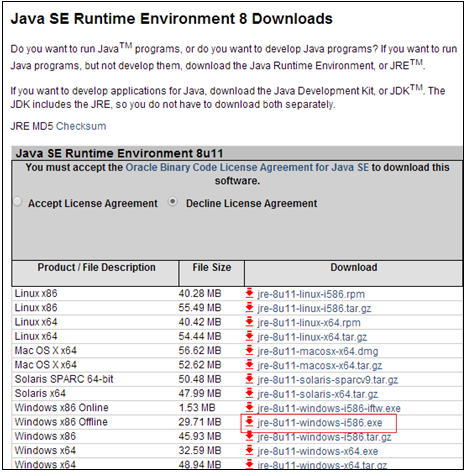Open the JRE MD5 Checksum link
465x476 pixels.
point(81,126)
